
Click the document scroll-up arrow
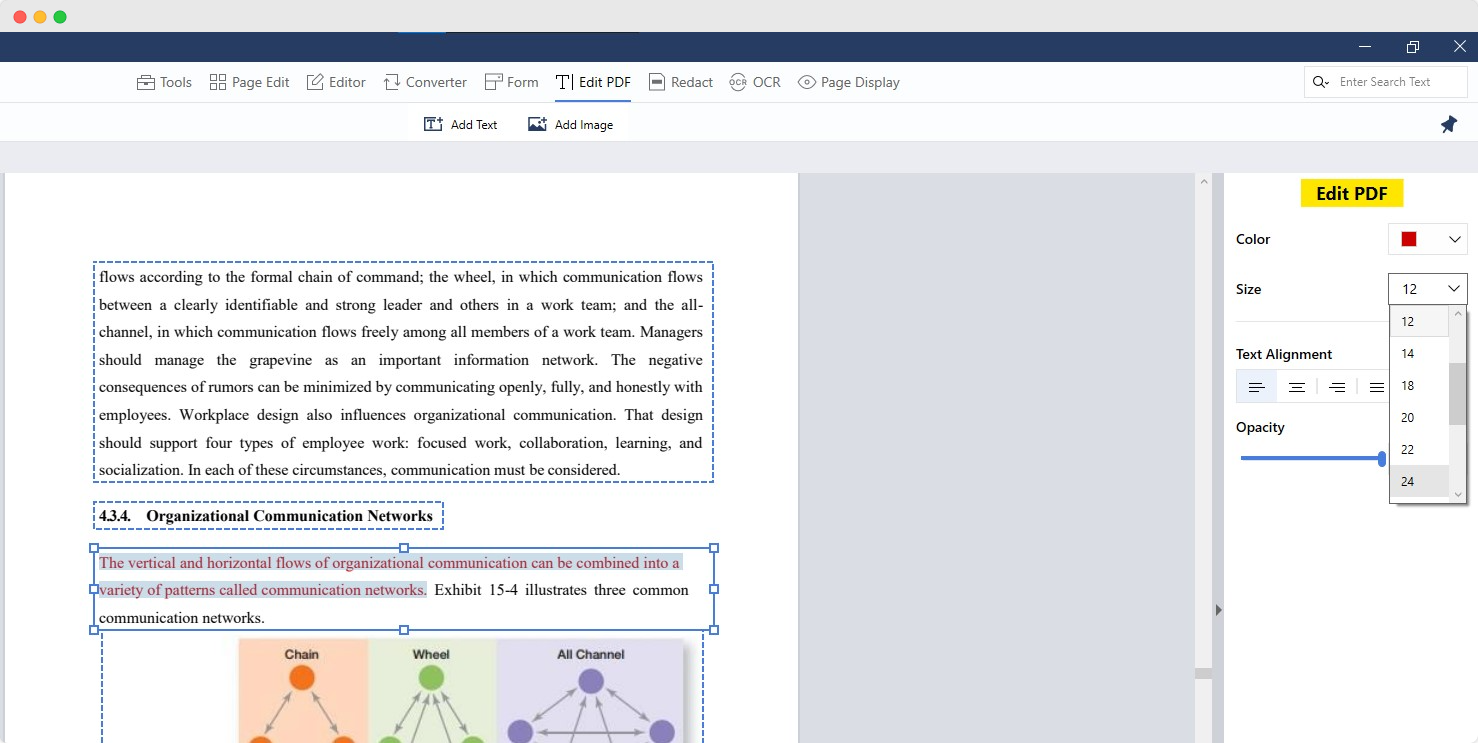(1203, 182)
